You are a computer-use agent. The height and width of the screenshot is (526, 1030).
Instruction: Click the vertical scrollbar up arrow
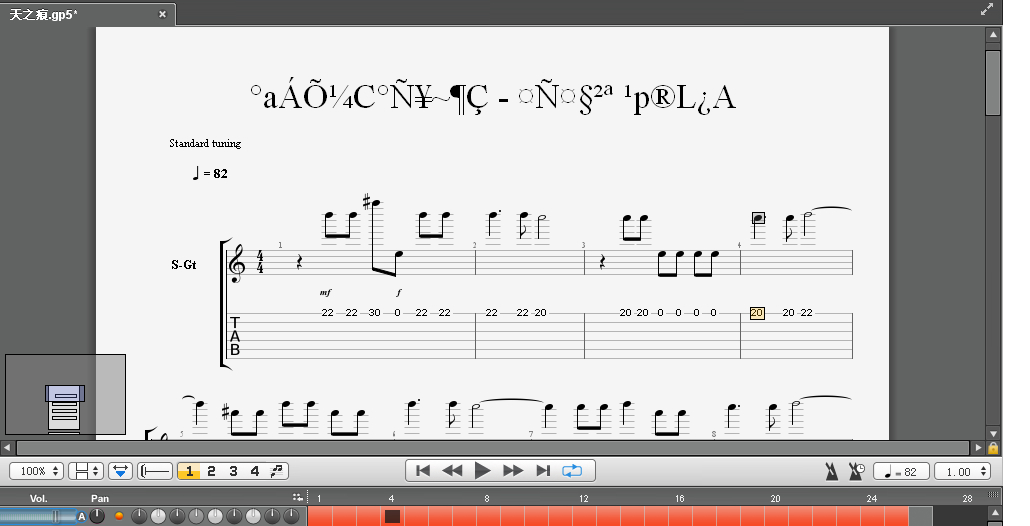[x=993, y=35]
